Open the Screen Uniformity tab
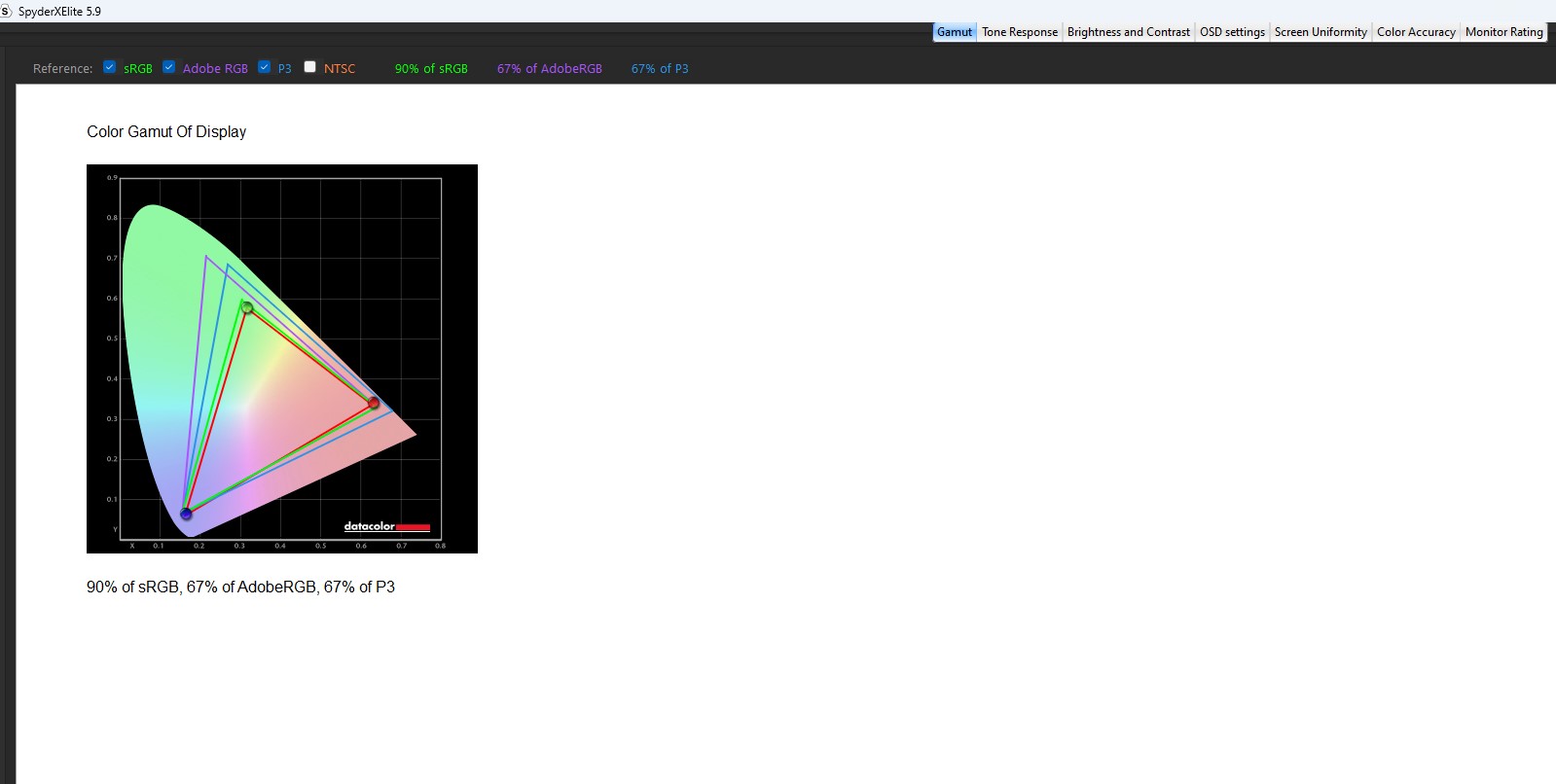 pos(1321,32)
